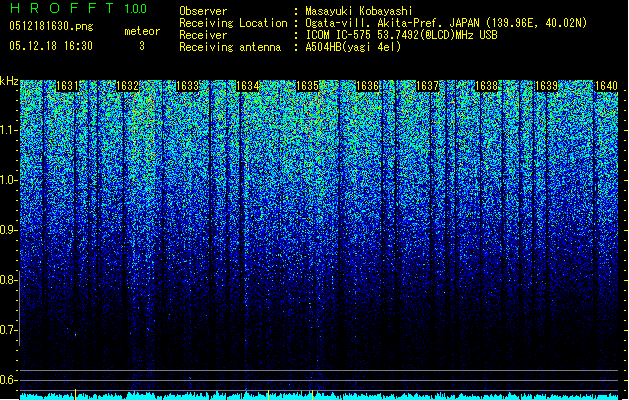Click the 1640 time marker
This screenshot has width=629, height=400.
(x=606, y=86)
